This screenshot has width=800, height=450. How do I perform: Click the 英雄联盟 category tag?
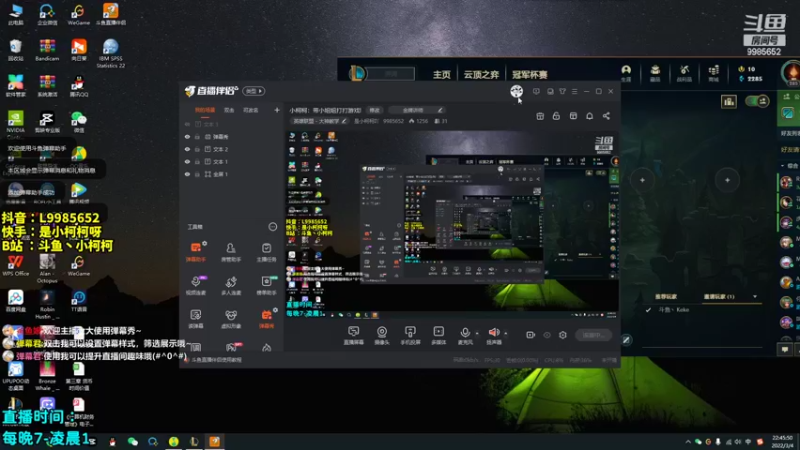[319, 121]
